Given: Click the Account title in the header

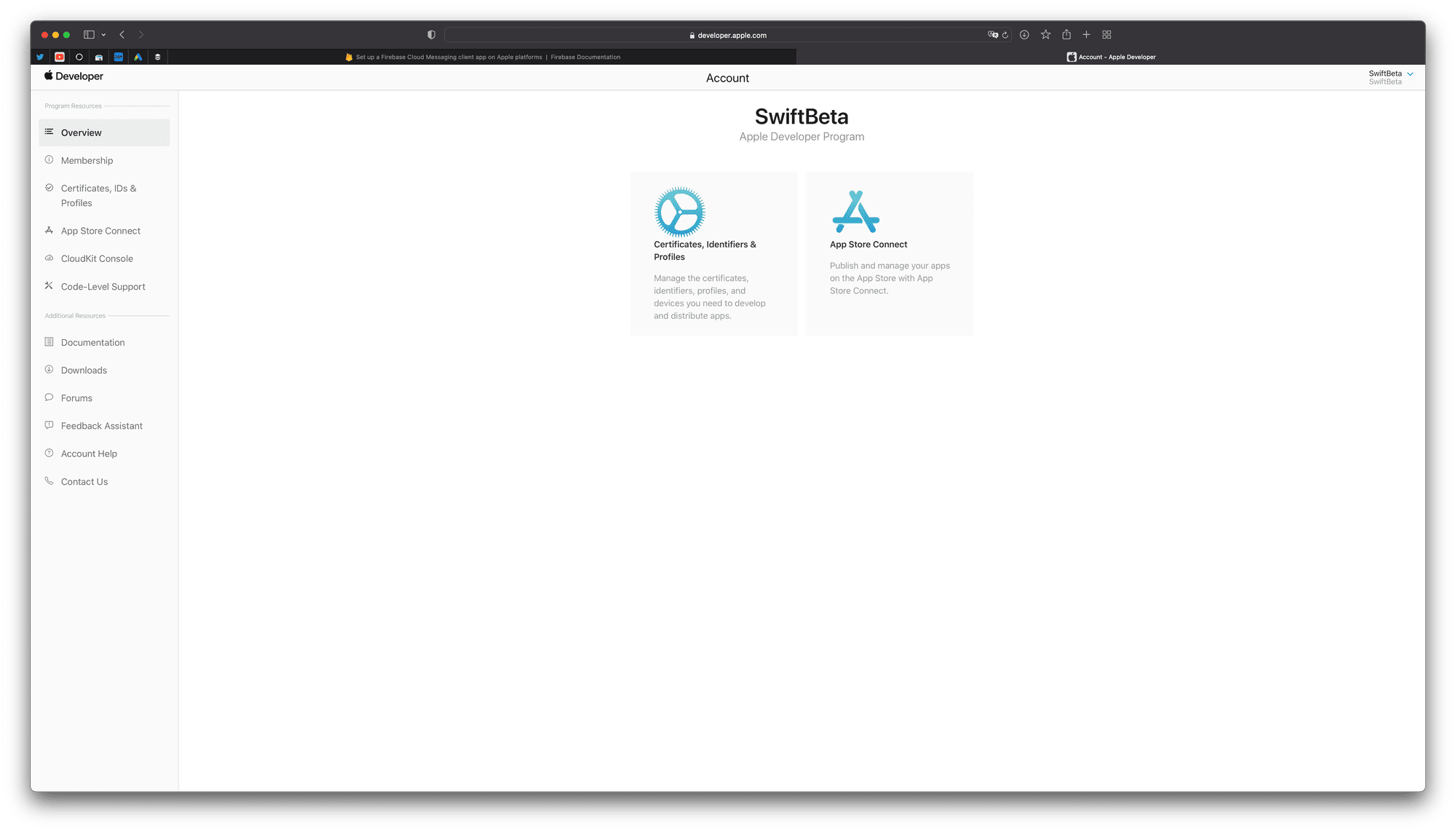Looking at the screenshot, I should [x=727, y=78].
